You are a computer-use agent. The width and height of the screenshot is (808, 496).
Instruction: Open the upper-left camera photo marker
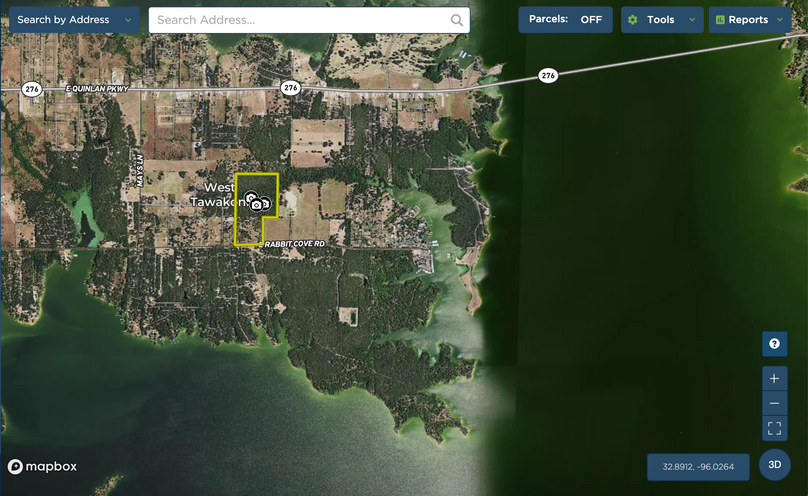tap(250, 198)
